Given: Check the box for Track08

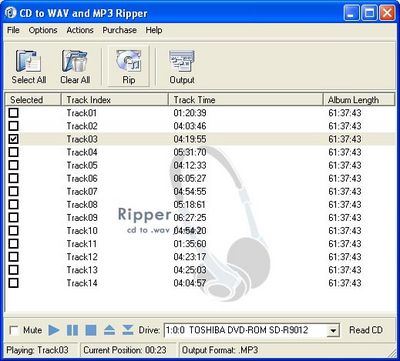Looking at the screenshot, I should click(14, 204).
